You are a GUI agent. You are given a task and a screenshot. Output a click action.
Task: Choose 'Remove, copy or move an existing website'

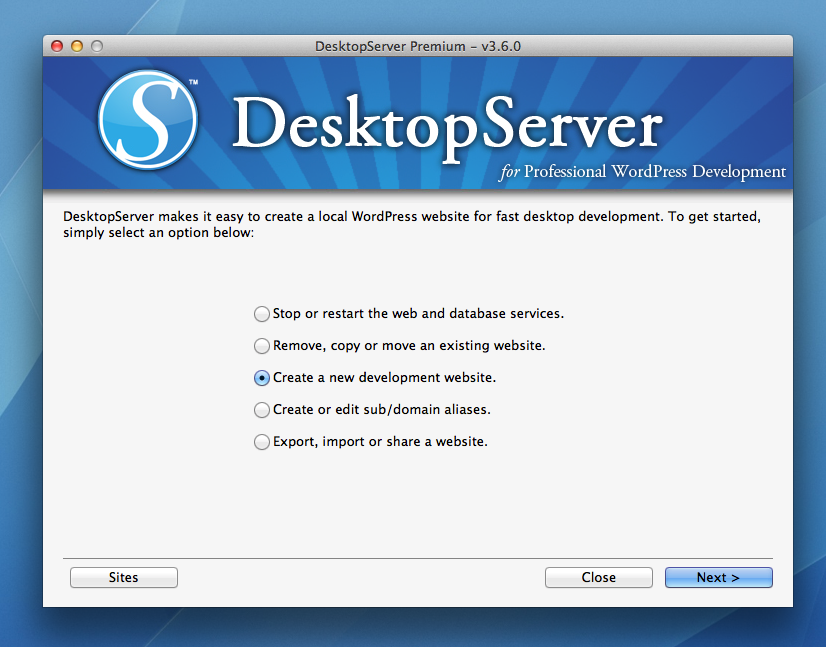pyautogui.click(x=262, y=346)
